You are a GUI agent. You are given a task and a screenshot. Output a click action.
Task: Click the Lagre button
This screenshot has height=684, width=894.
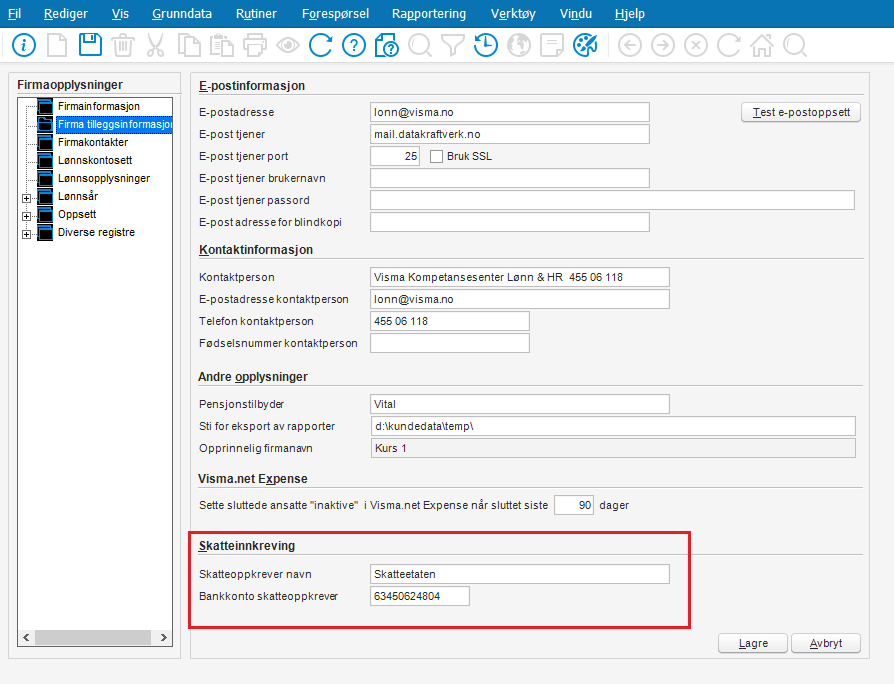(x=753, y=643)
